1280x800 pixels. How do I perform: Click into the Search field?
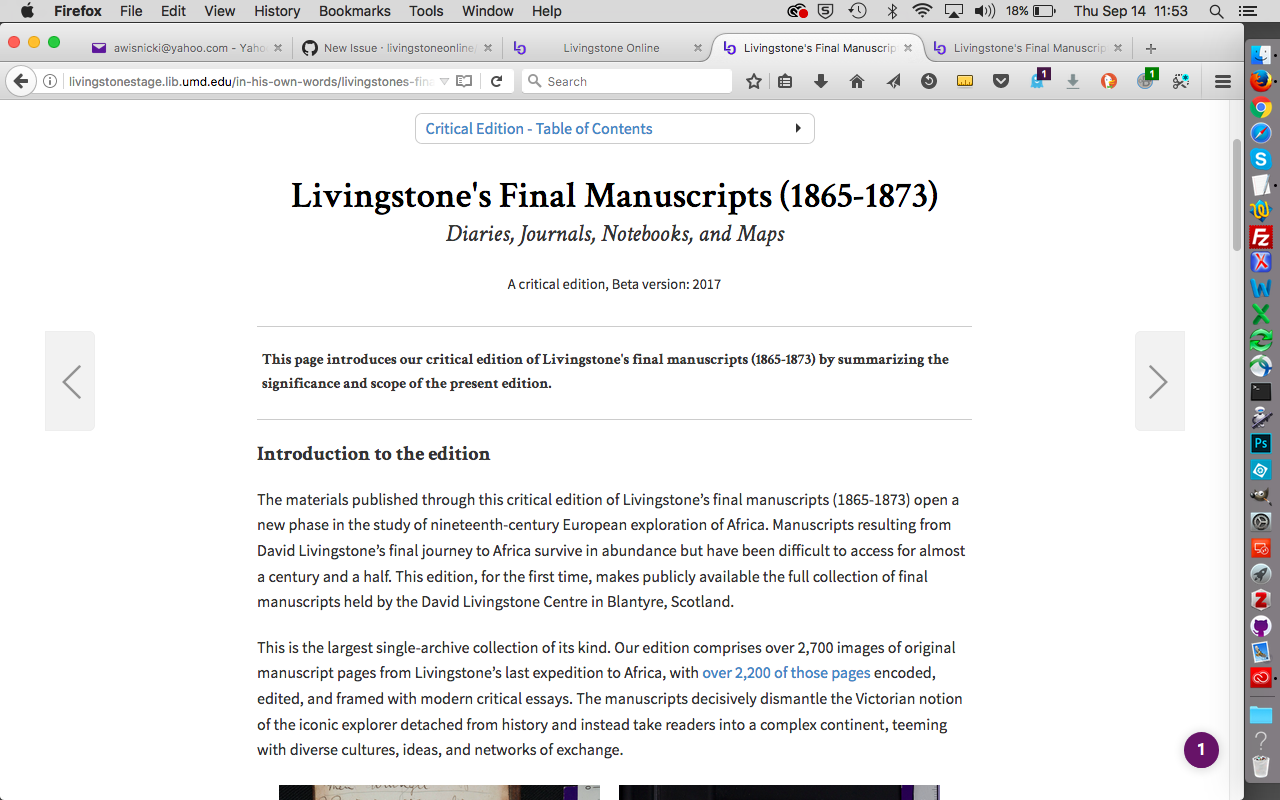pos(627,82)
